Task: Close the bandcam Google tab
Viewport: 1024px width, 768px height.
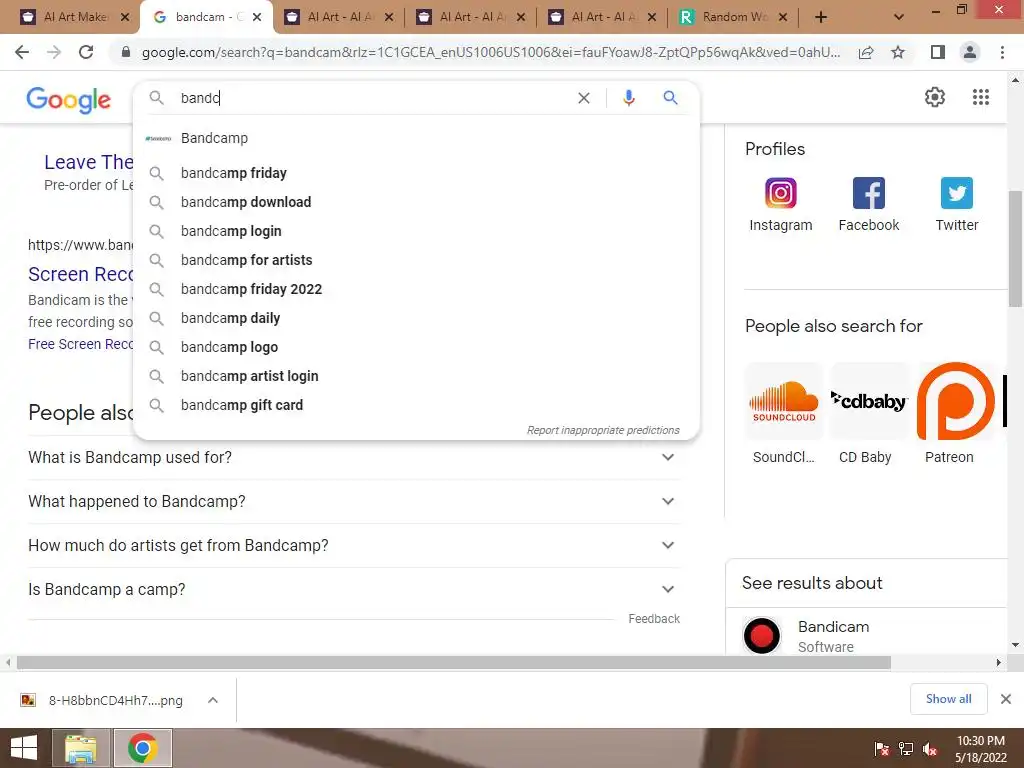Action: pyautogui.click(x=257, y=18)
